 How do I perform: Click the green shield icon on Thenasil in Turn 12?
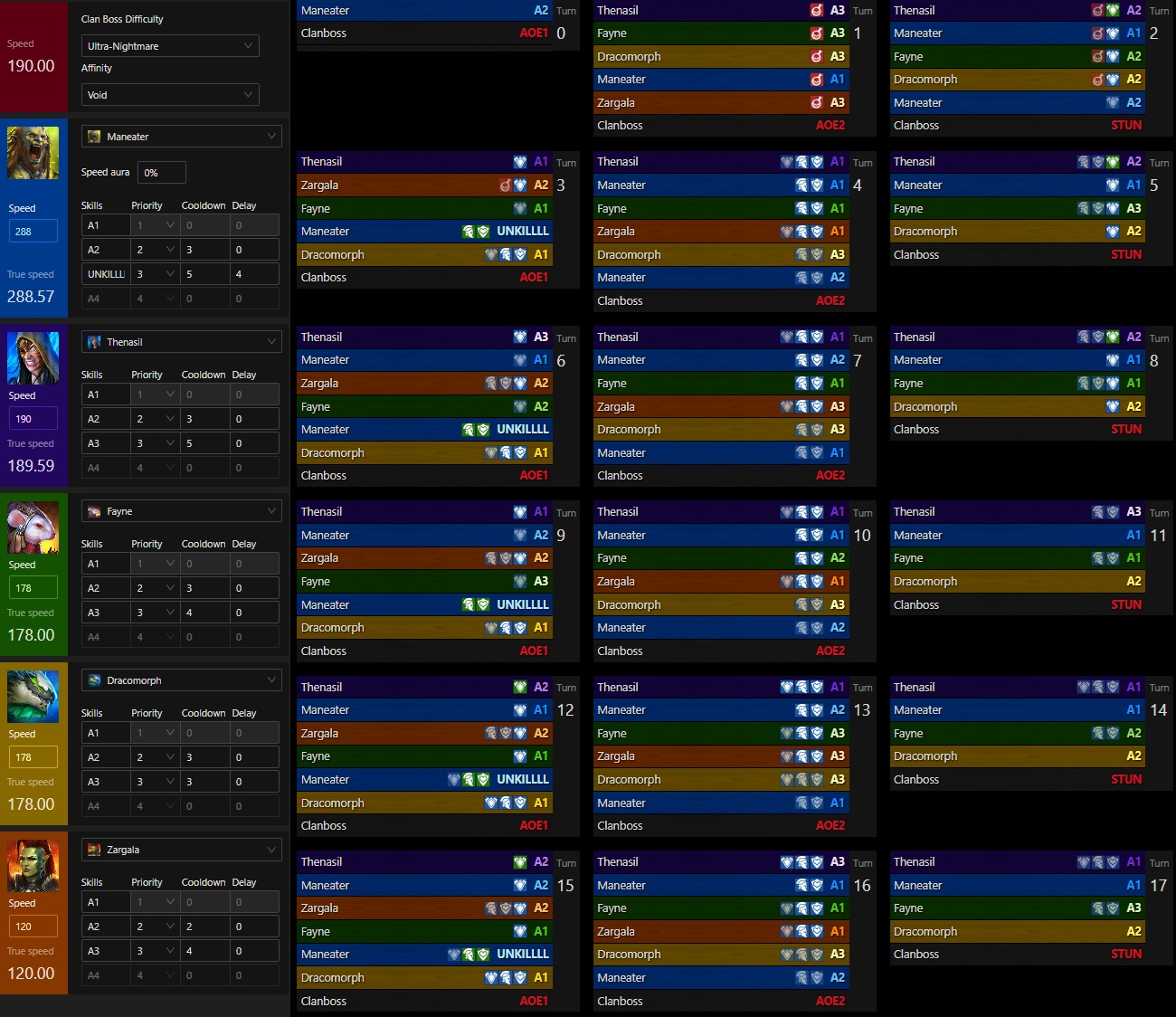pyautogui.click(x=520, y=688)
